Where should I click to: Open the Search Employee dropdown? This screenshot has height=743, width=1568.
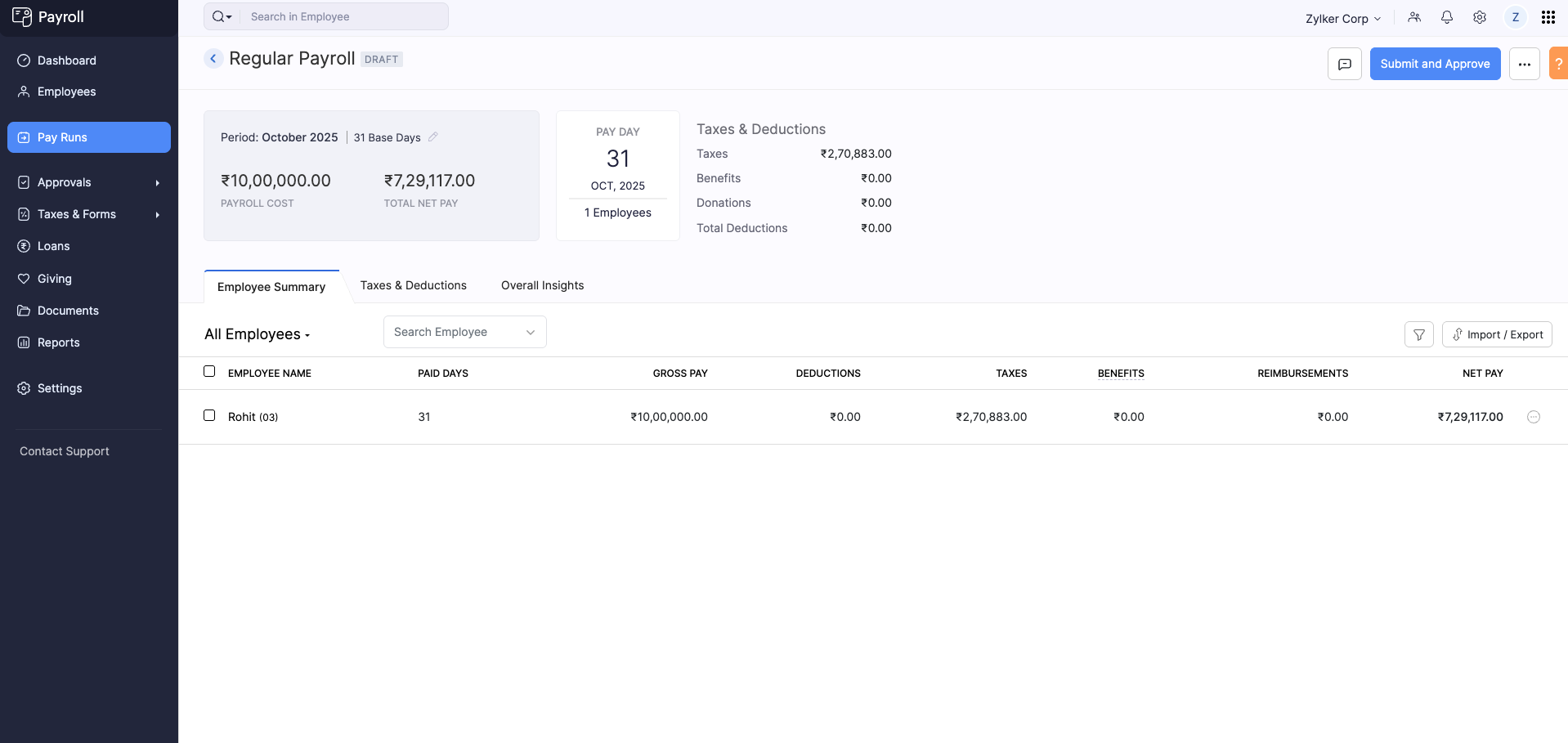[x=464, y=332]
